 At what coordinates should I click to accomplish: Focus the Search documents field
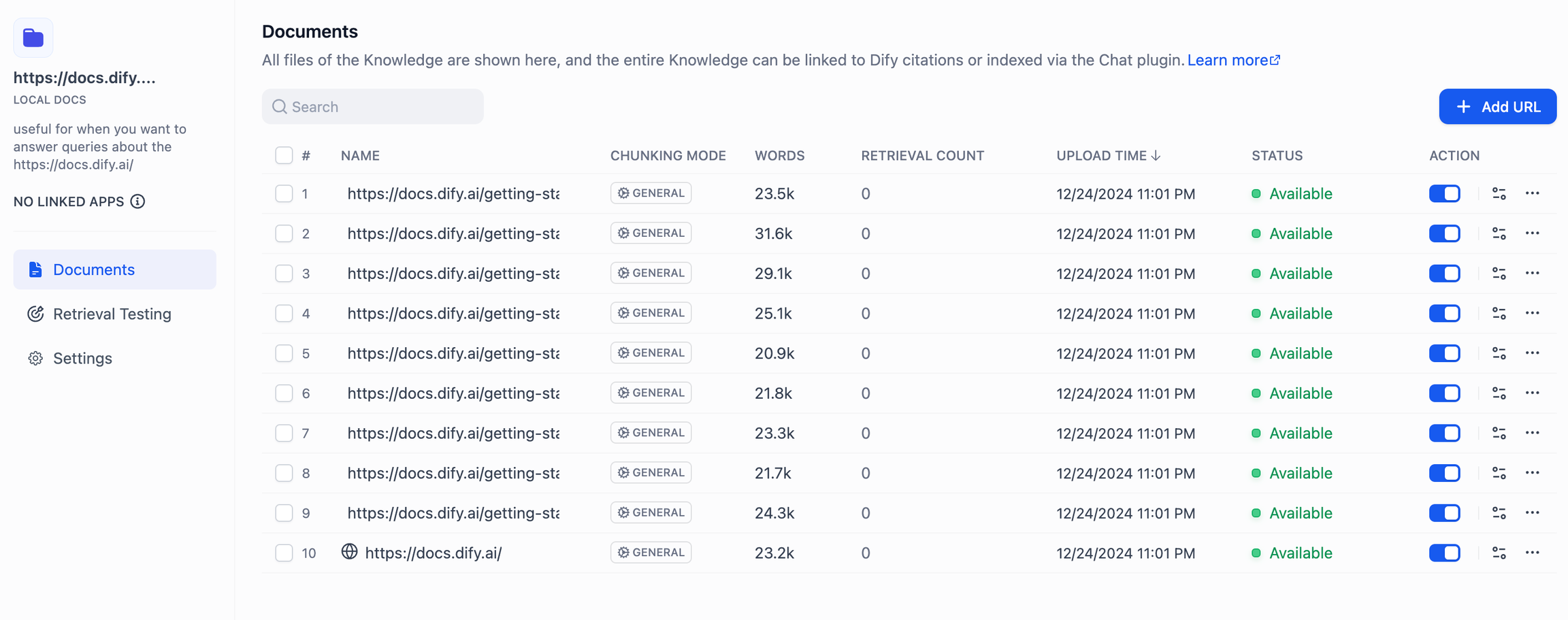point(381,107)
